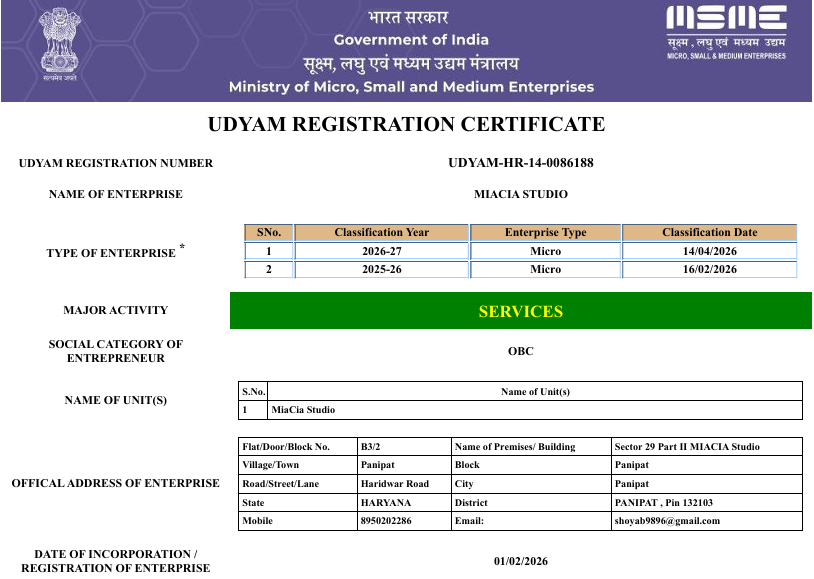Click the UDYAM REGISTRATION NUMBER label
Viewport: 814px width, 579px height.
[x=116, y=163]
